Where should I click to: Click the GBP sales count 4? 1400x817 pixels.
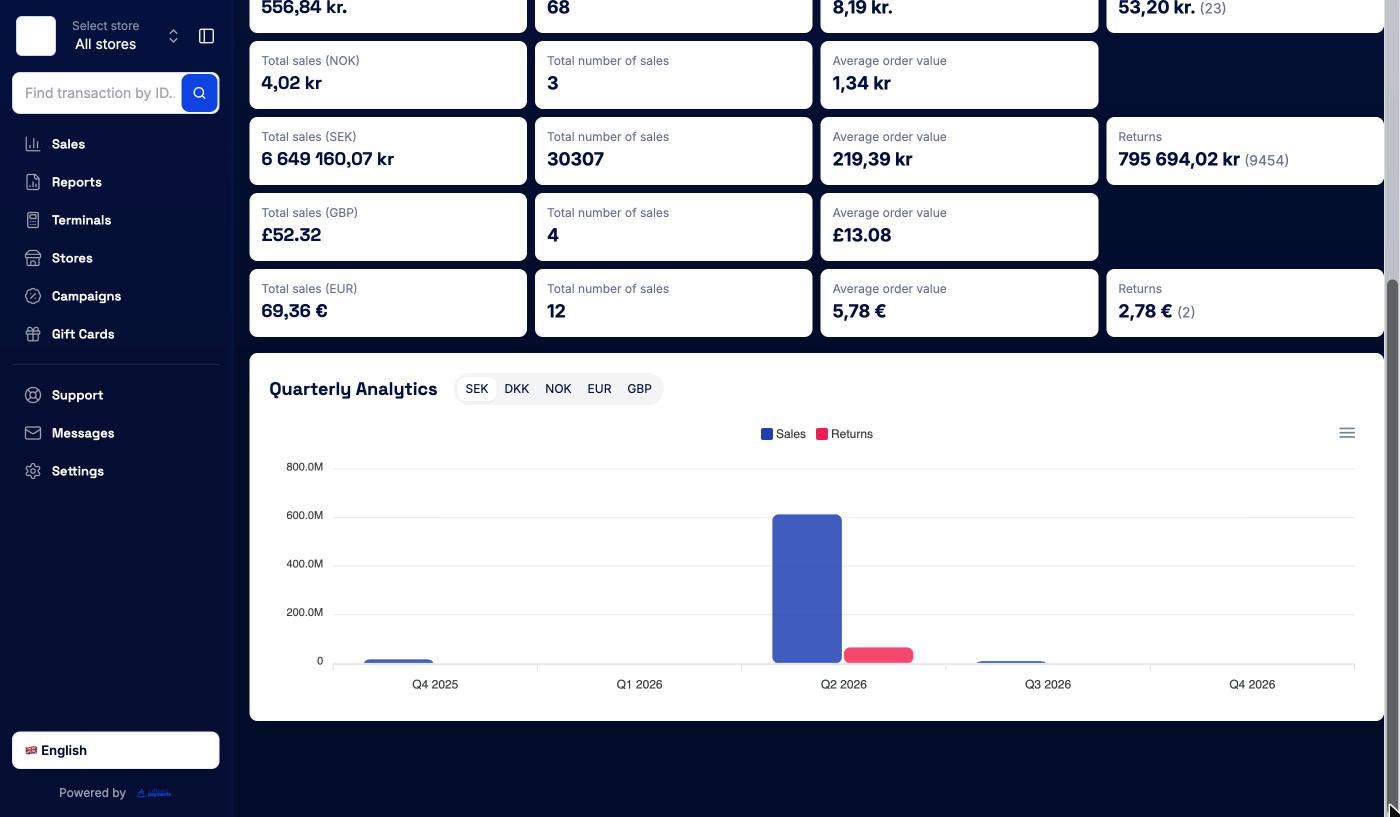click(553, 235)
